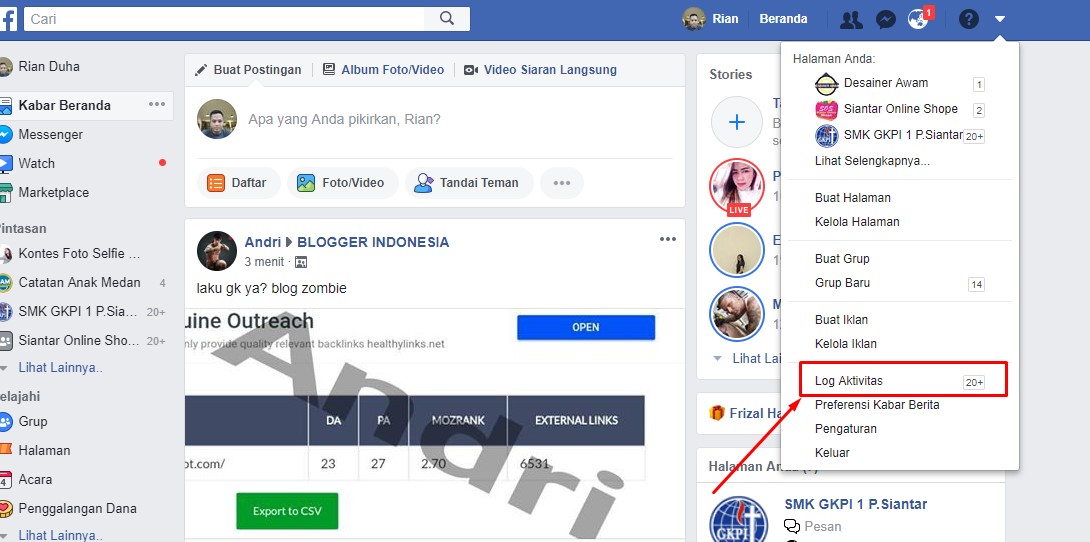
Task: Open Desainer Awam page in dropdown
Action: point(886,83)
